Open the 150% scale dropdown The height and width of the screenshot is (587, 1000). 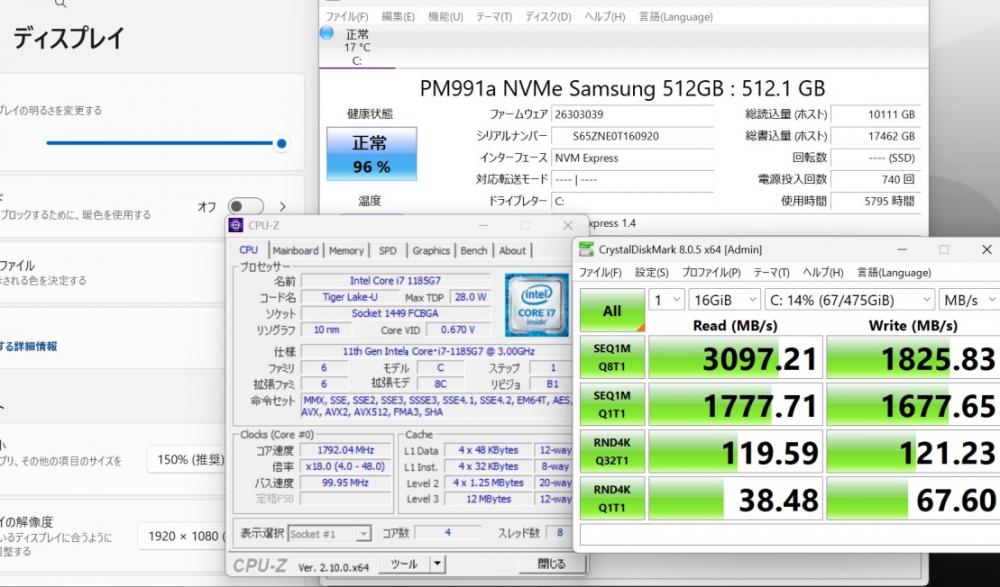[188, 459]
